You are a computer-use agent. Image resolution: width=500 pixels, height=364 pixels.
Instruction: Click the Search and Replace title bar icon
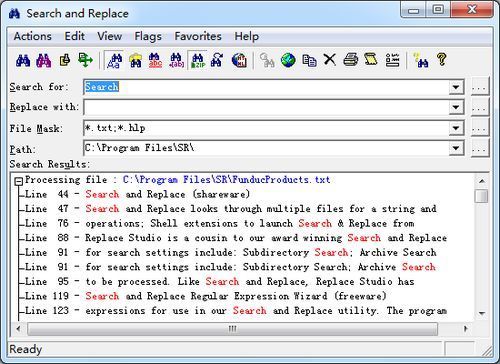pos(14,14)
